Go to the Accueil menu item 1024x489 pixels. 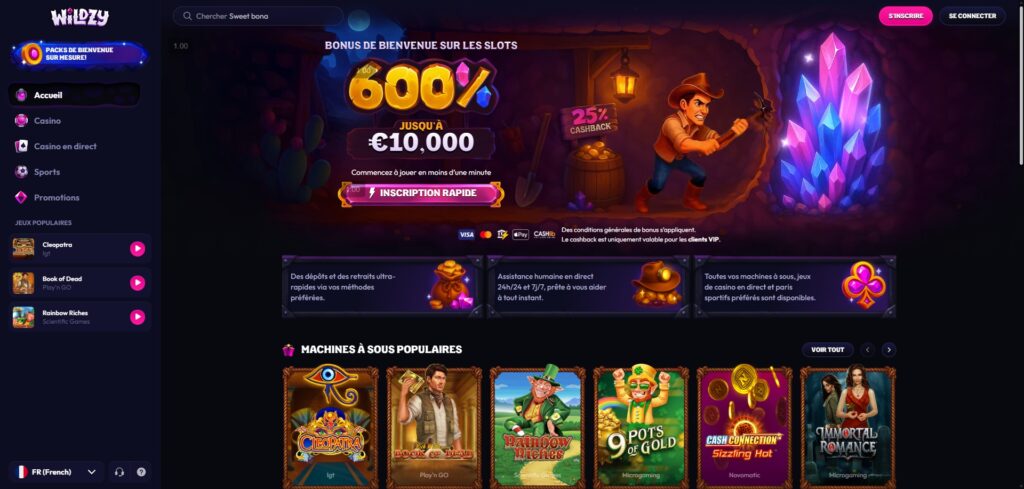point(74,95)
